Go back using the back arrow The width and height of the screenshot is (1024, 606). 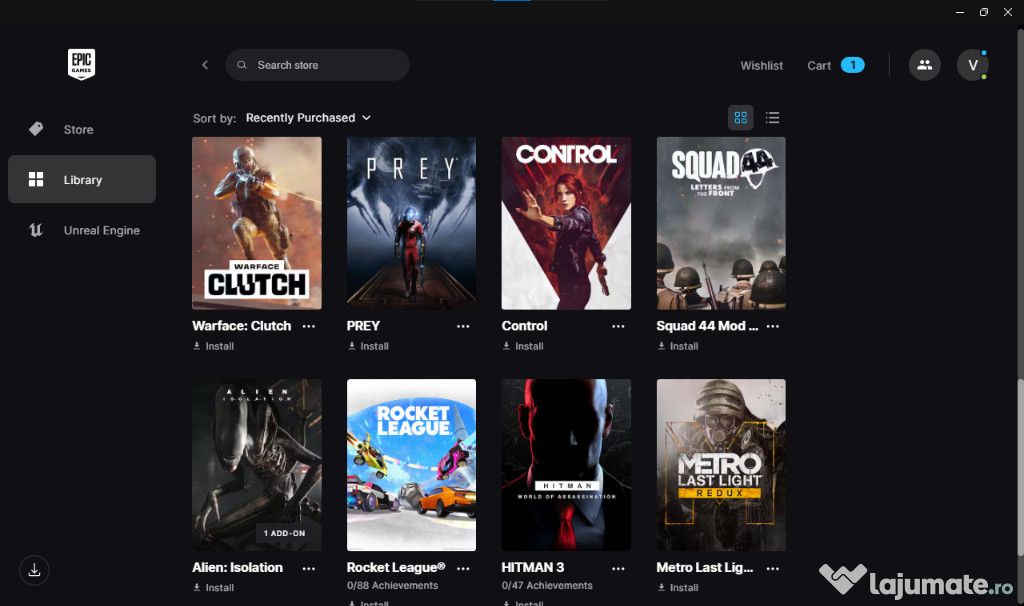click(204, 65)
